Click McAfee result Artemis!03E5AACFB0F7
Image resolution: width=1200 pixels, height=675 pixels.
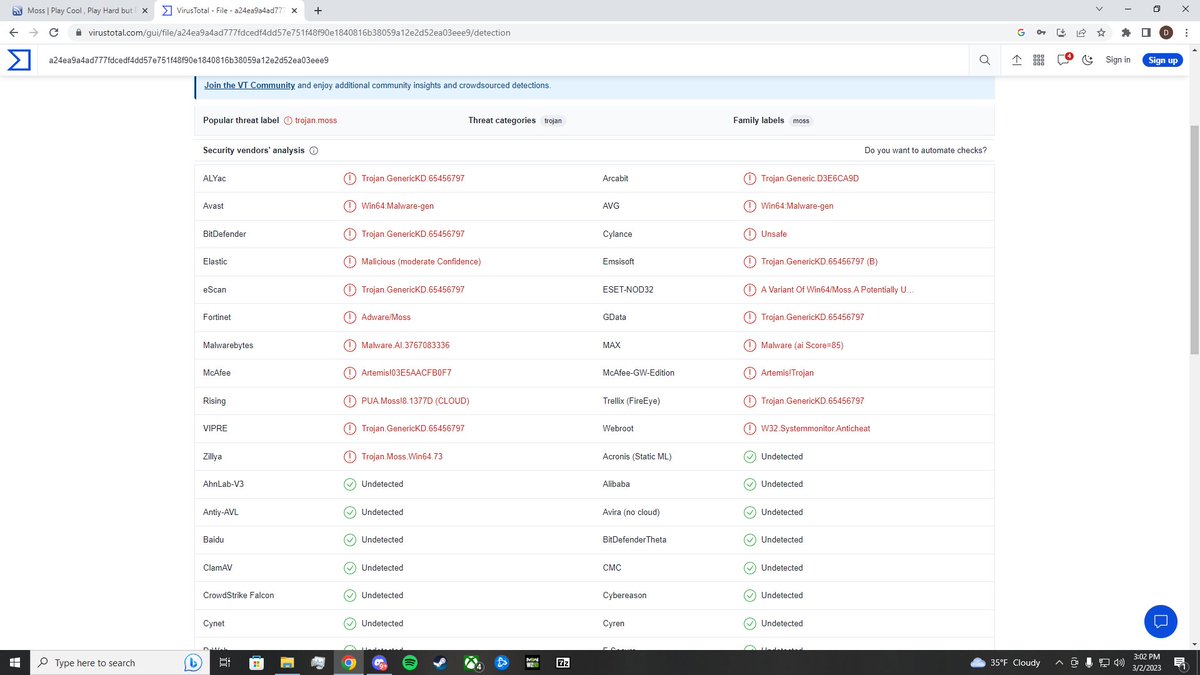point(407,373)
